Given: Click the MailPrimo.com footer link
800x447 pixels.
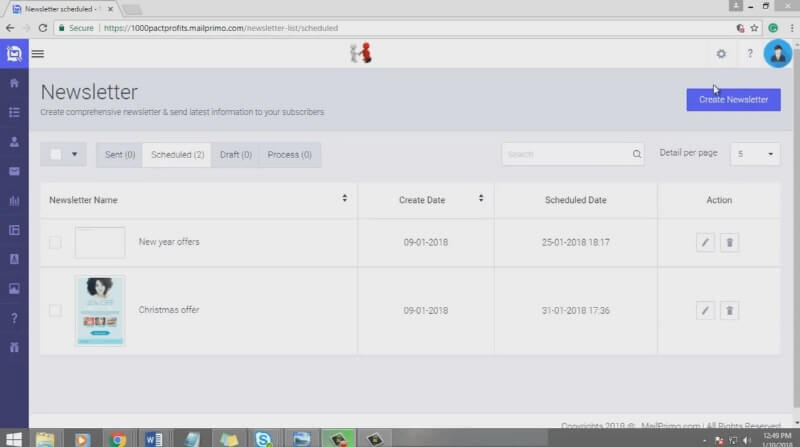Looking at the screenshot, I should click(x=670, y=426).
